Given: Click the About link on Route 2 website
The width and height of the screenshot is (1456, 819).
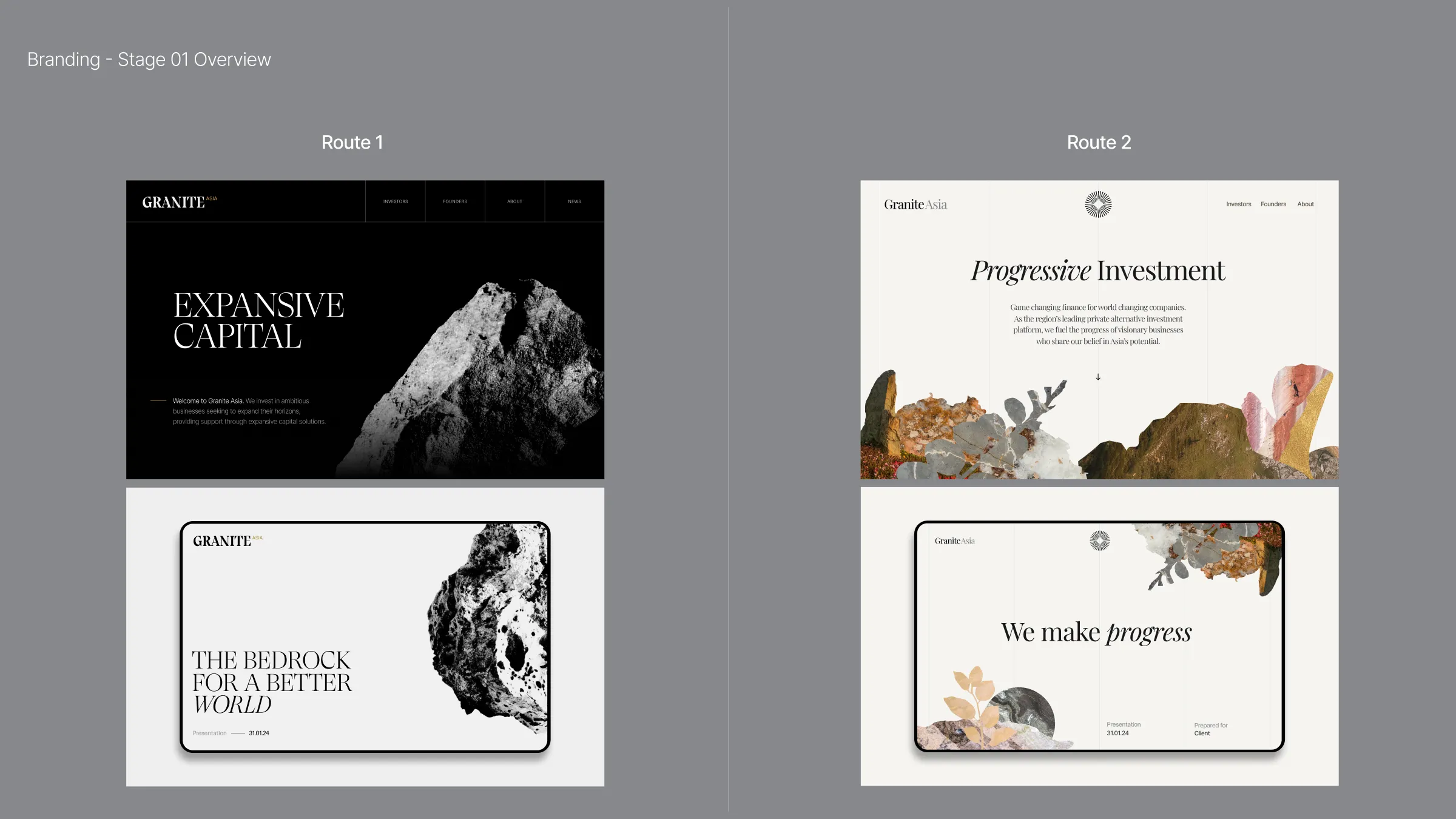Looking at the screenshot, I should pos(1305,204).
